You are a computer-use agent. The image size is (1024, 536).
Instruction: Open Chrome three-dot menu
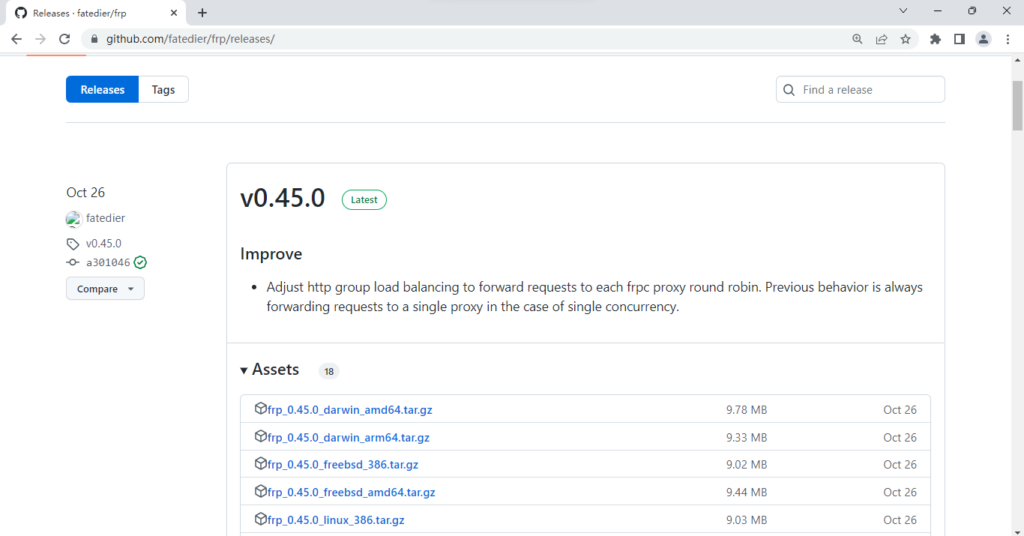click(x=1007, y=39)
